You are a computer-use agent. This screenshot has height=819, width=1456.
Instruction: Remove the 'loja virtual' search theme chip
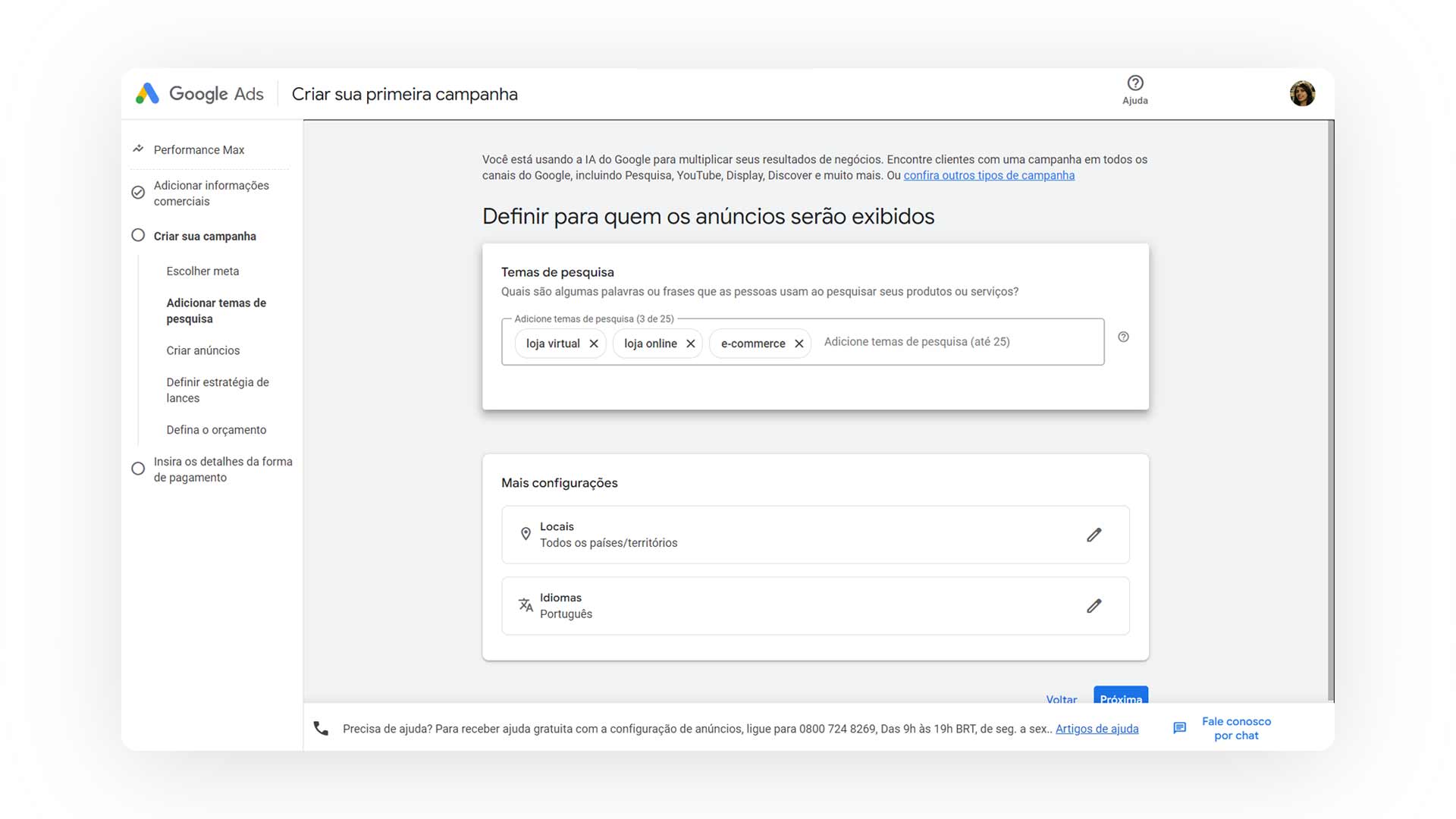(x=594, y=344)
